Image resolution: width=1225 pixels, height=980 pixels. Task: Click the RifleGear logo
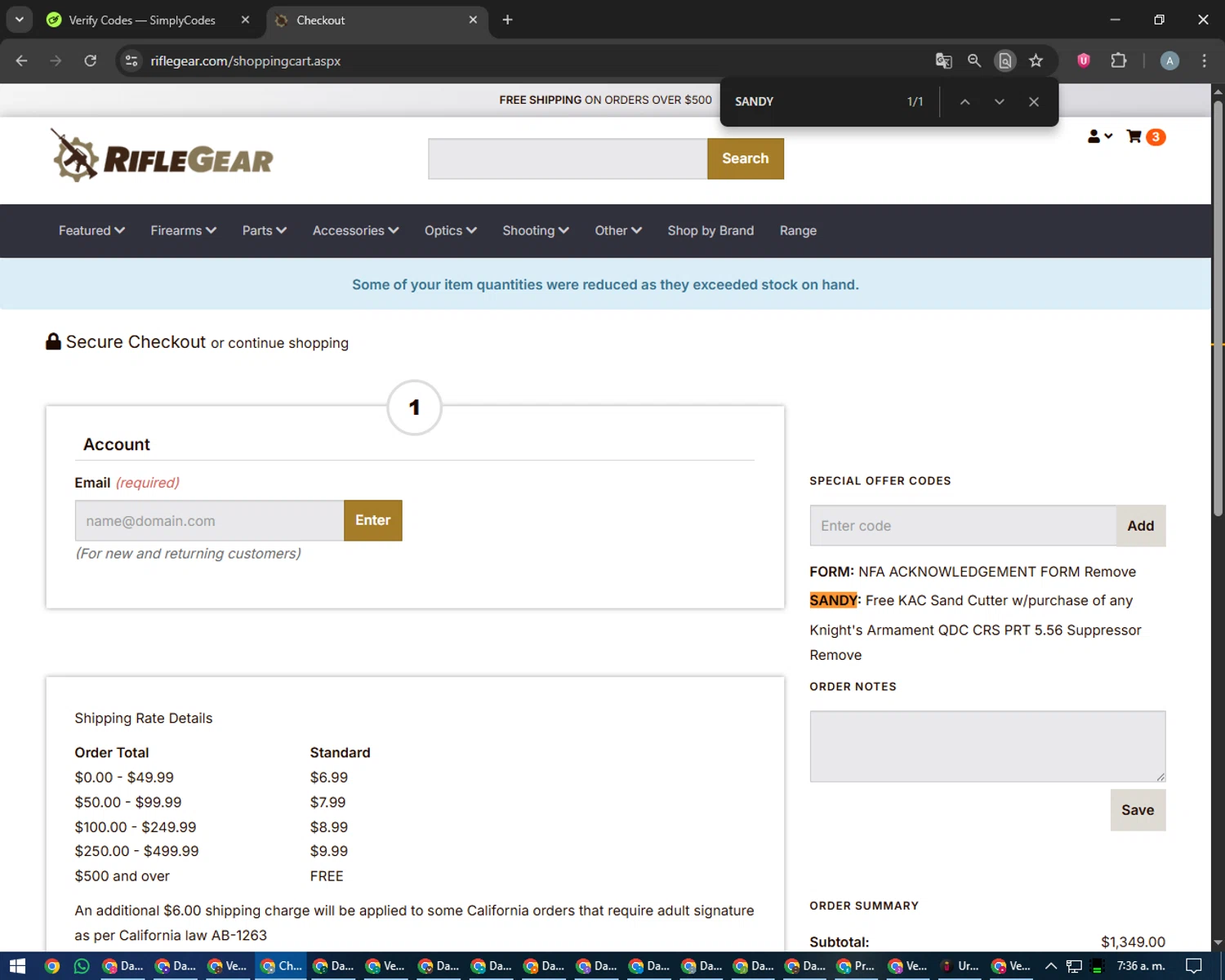click(x=162, y=155)
